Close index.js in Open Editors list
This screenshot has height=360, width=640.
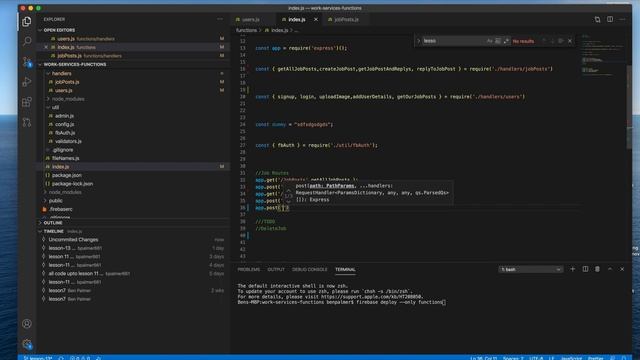(46, 47)
